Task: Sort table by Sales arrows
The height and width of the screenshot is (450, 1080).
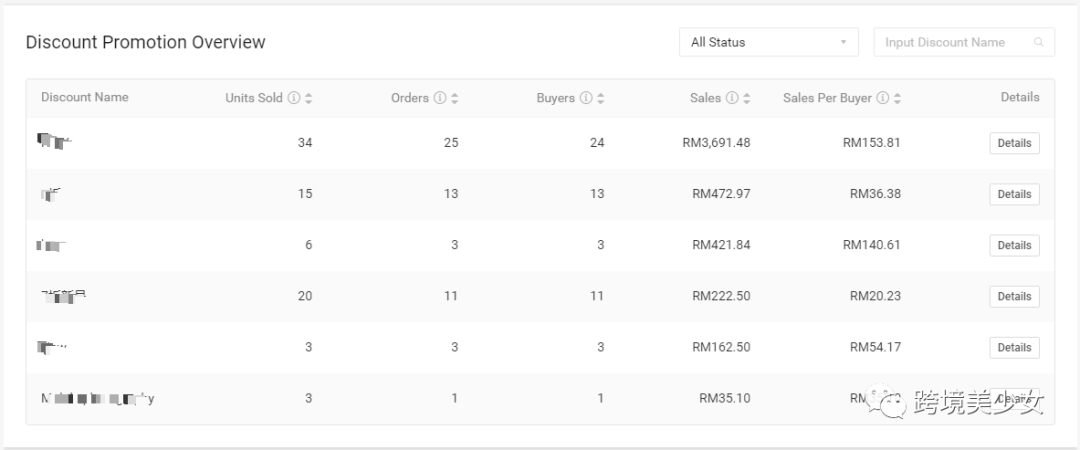Action: point(747,98)
